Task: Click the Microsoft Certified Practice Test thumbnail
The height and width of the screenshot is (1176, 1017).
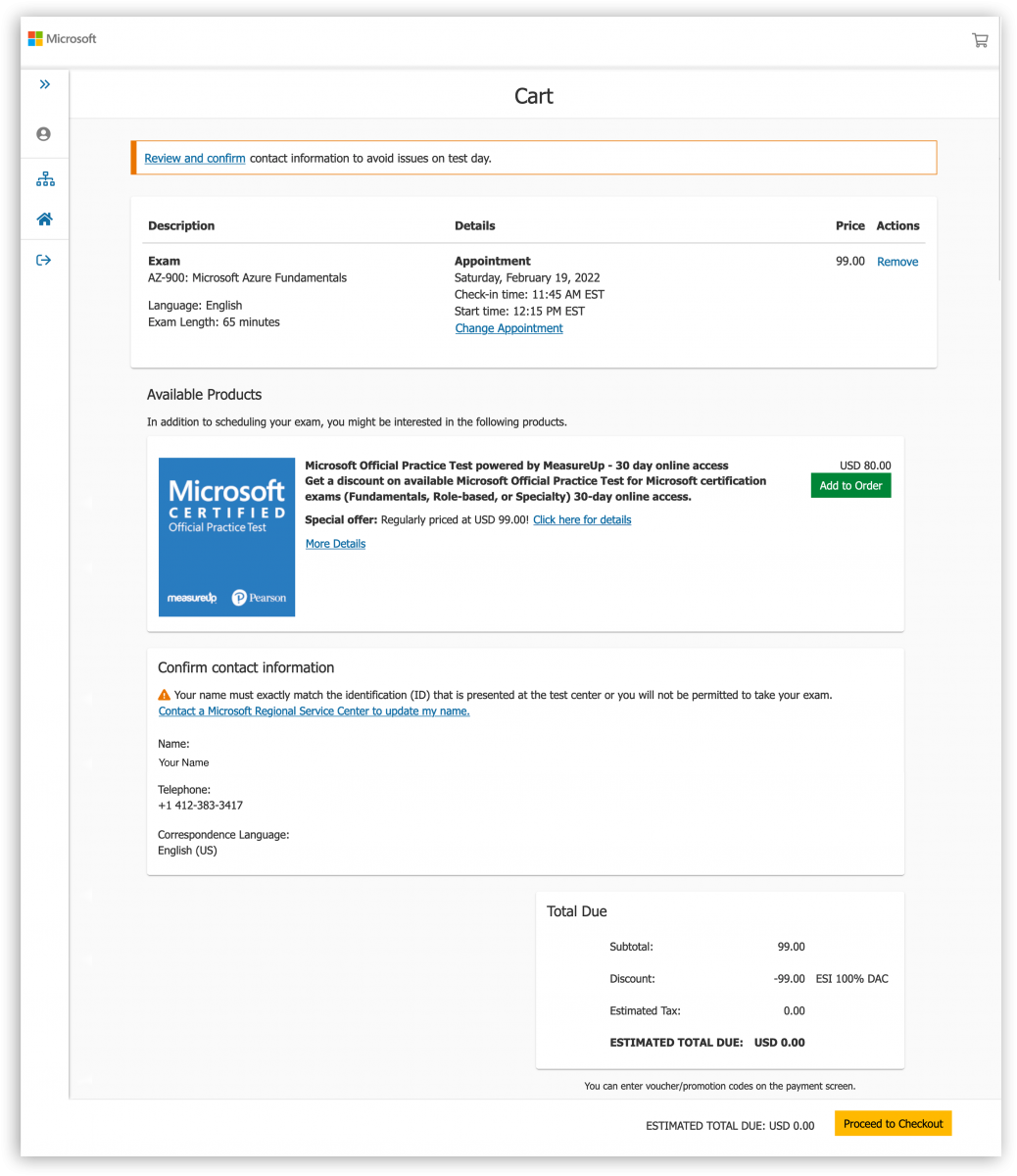Action: 227,537
